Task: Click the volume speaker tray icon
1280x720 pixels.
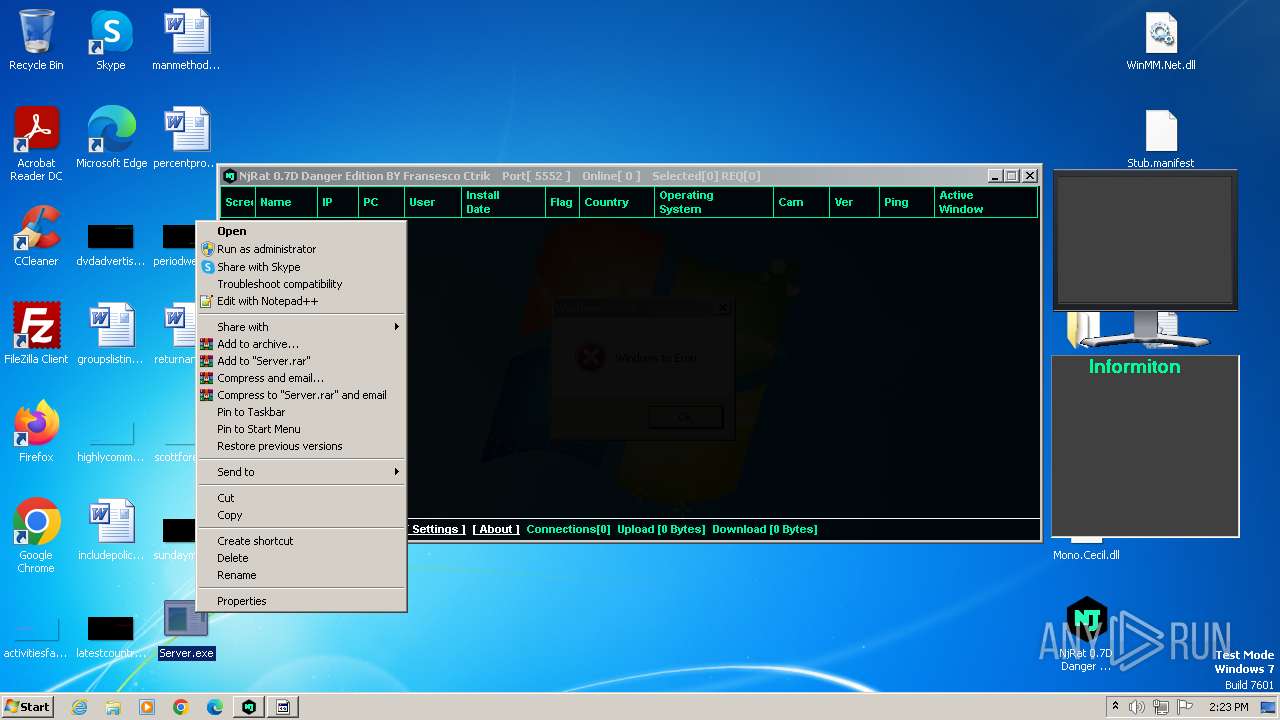Action: [x=1137, y=707]
